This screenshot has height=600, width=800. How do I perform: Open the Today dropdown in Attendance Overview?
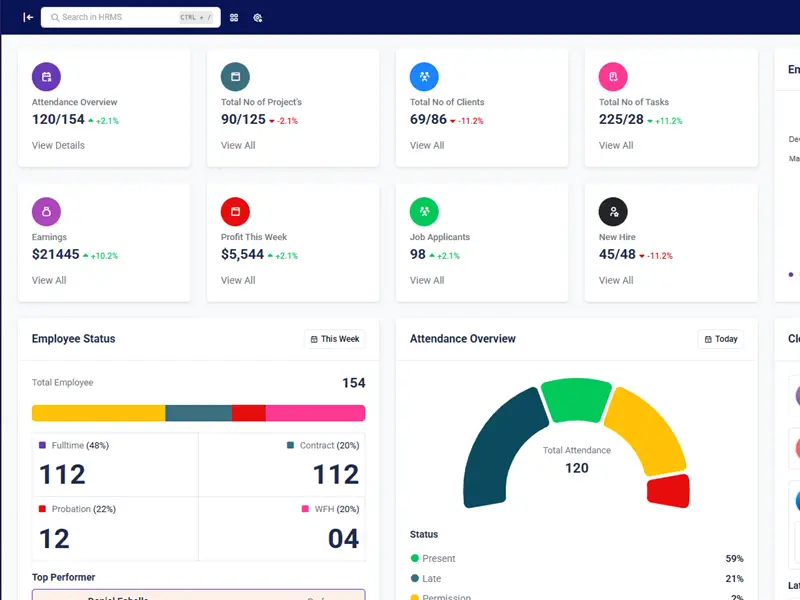[720, 339]
